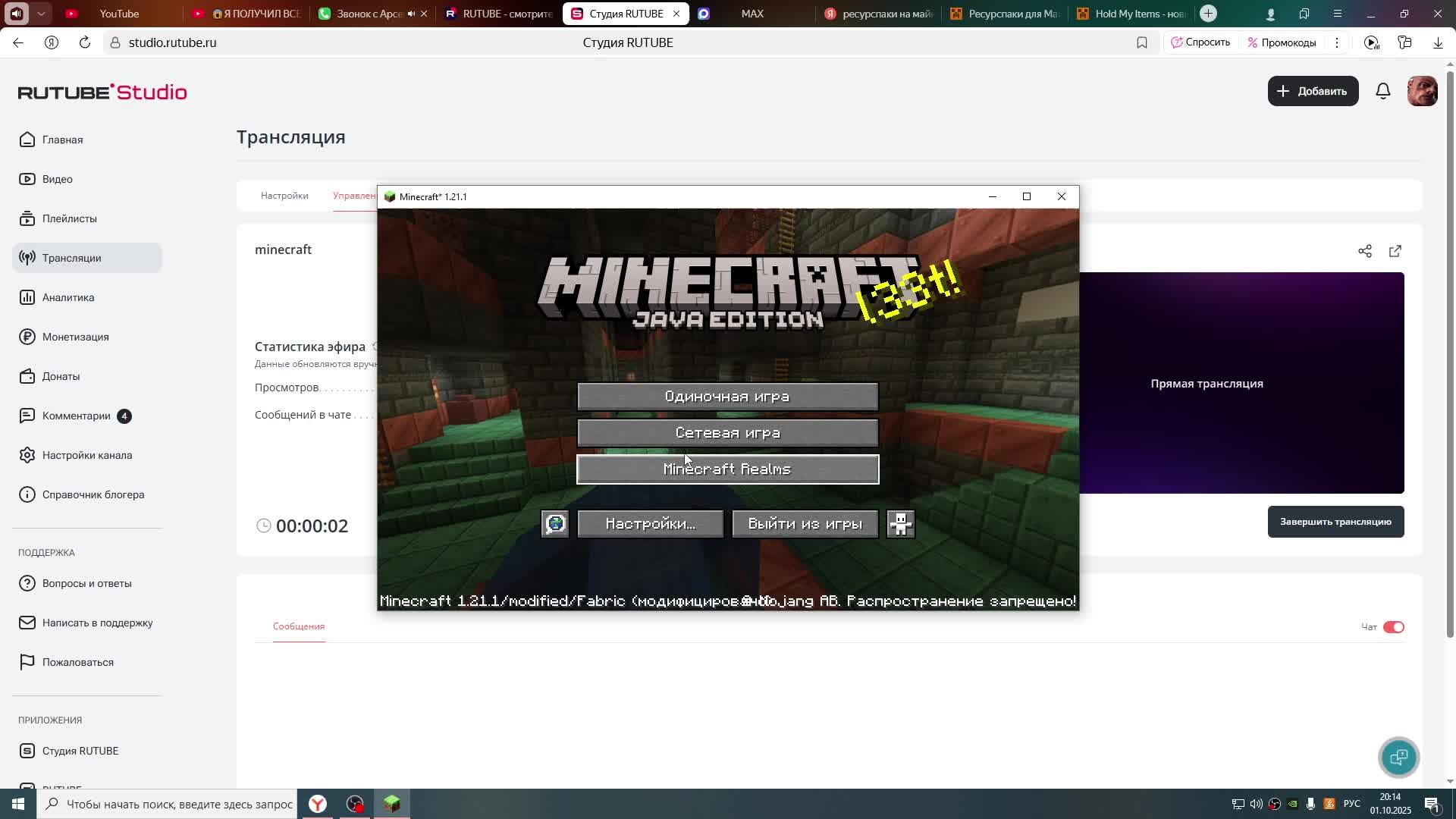Open the Монетизация sidebar section

pos(75,337)
